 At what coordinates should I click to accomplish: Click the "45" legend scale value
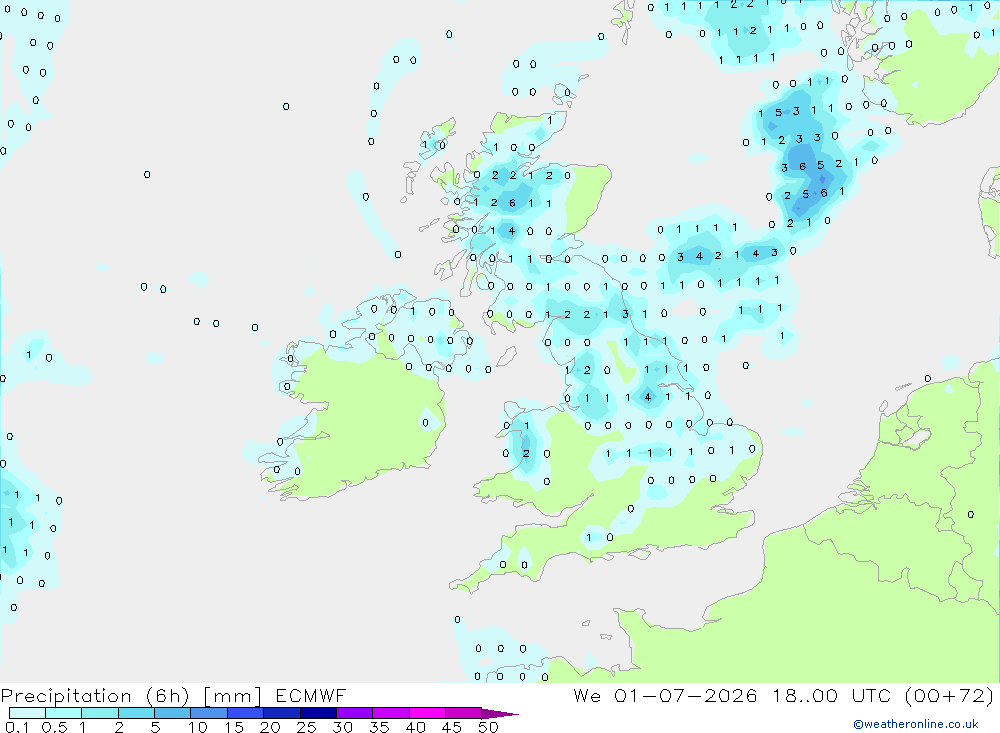point(452,727)
